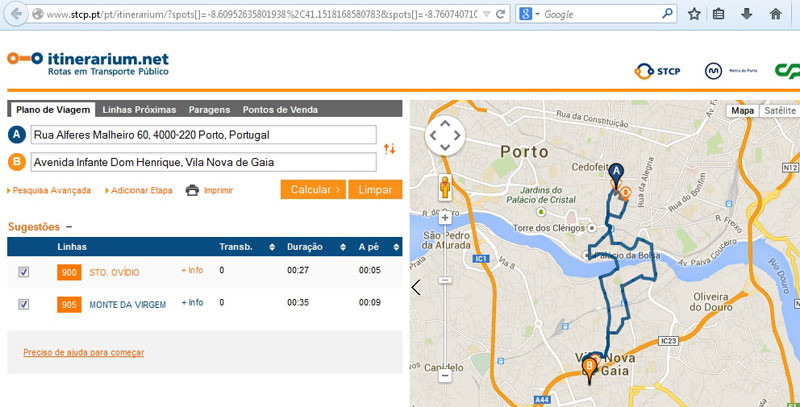Uncheck the line 900 STO. OVÍDIO checkbox
800x407 pixels.
coord(24,272)
